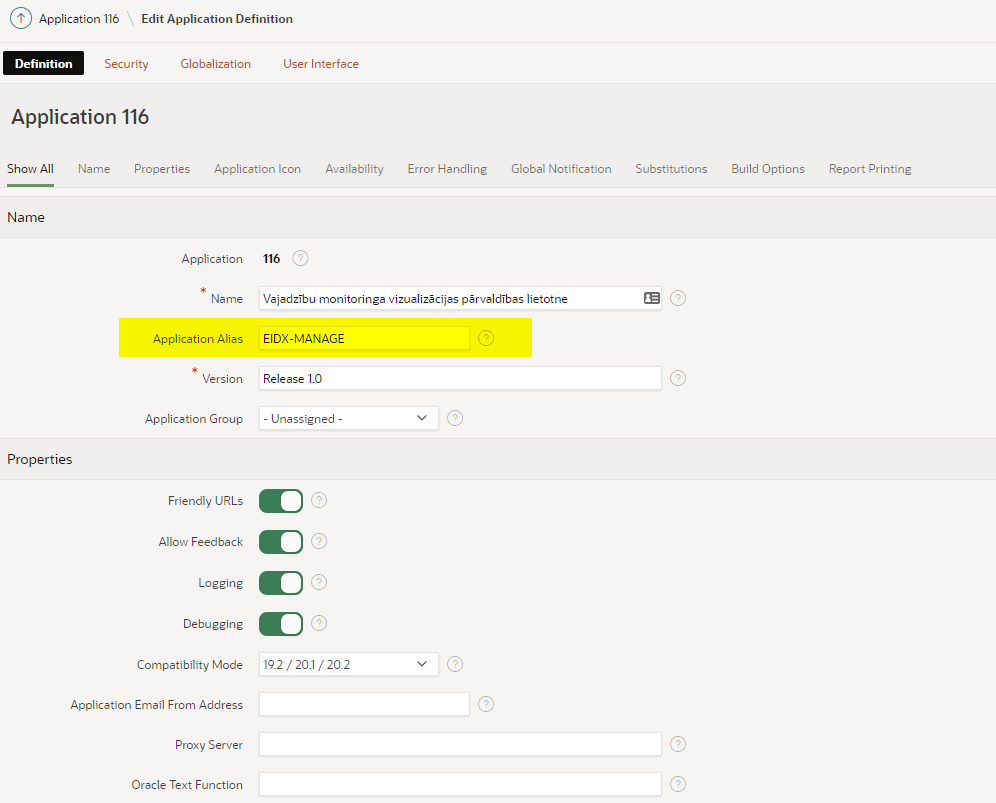Open the User Interface tab
996x803 pixels.
point(320,64)
